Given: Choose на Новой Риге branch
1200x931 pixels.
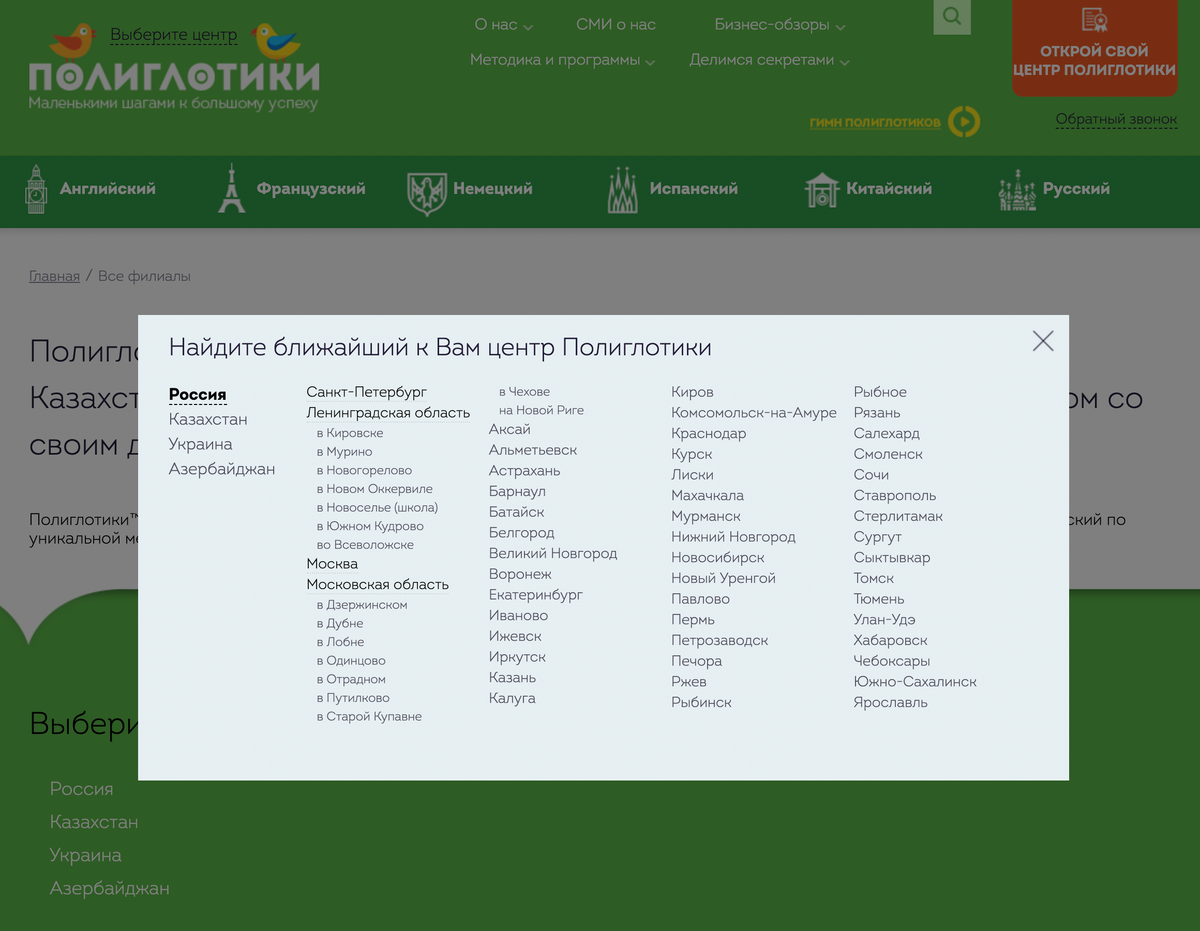Looking at the screenshot, I should 542,410.
